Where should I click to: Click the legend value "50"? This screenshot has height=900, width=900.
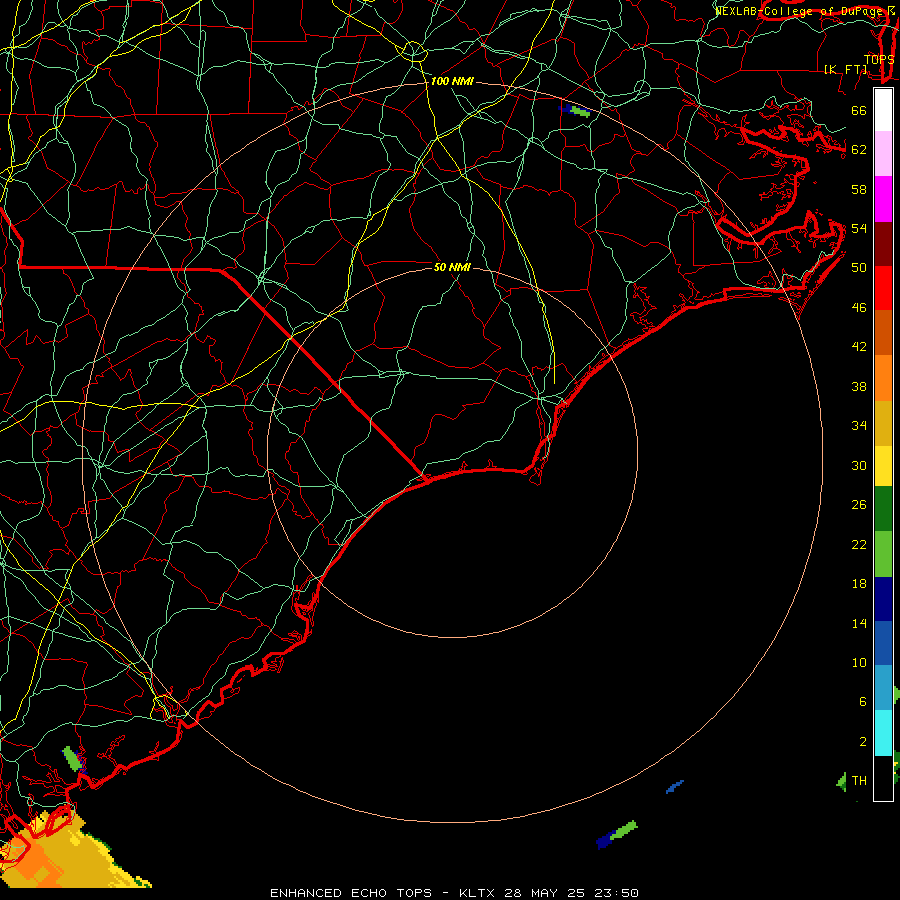pos(859,267)
